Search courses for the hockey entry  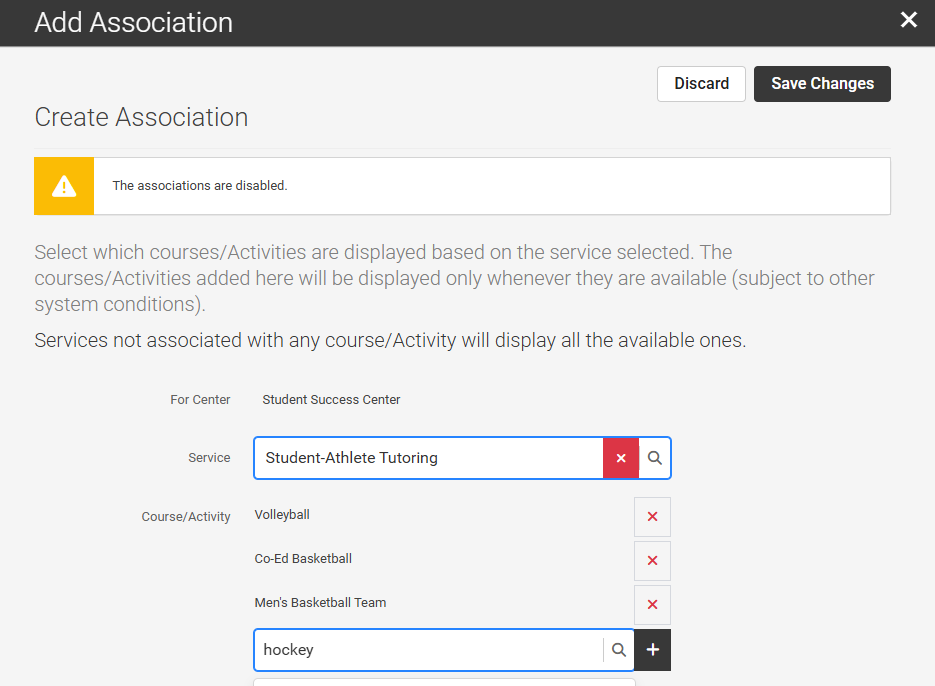coord(619,650)
